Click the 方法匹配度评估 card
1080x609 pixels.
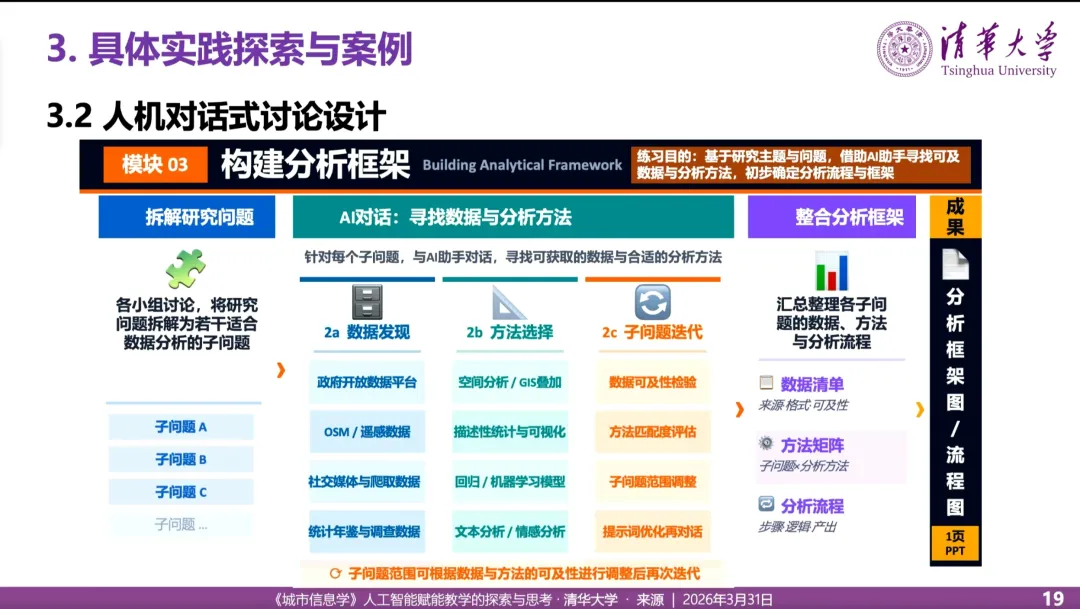652,432
